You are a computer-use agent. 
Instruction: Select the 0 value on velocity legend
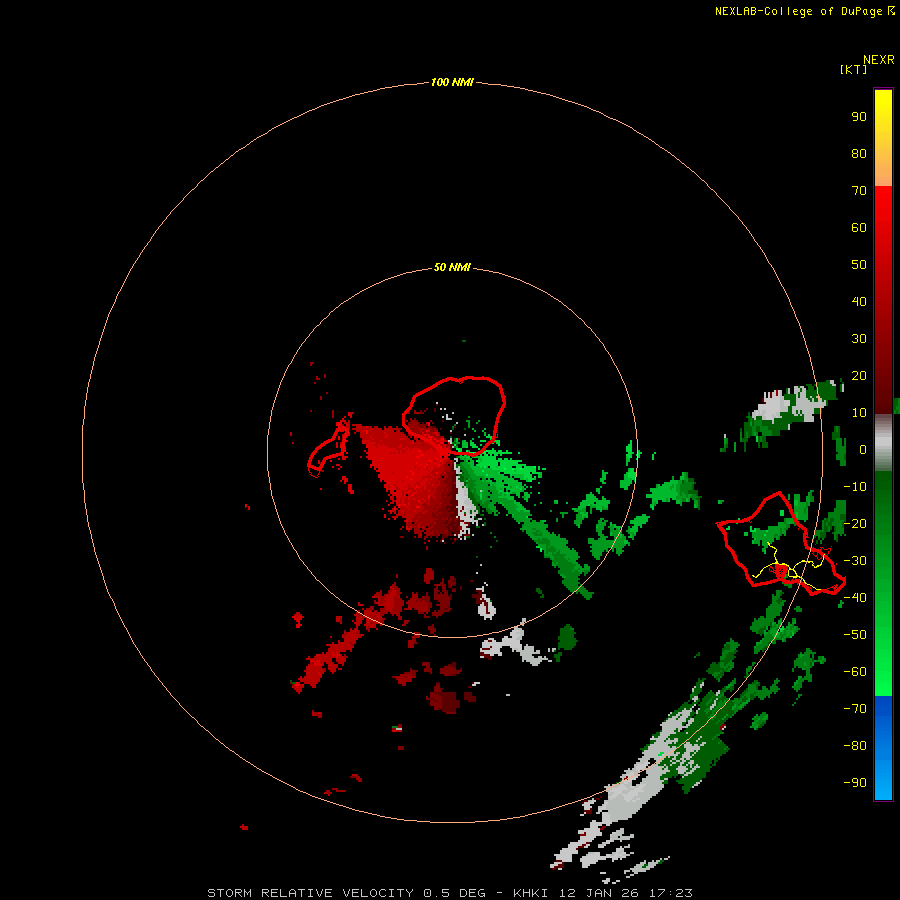click(863, 449)
